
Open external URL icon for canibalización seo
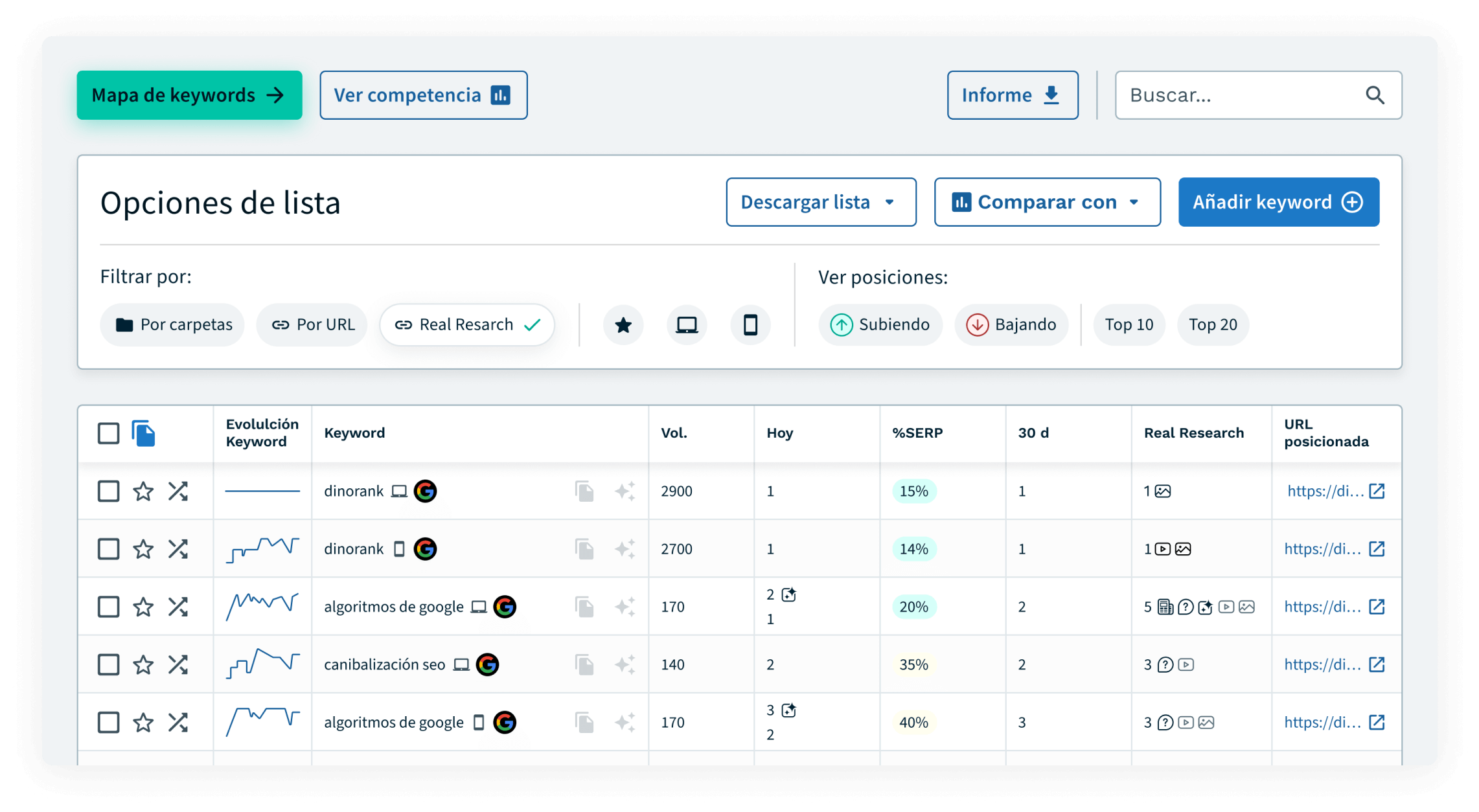coord(1377,665)
